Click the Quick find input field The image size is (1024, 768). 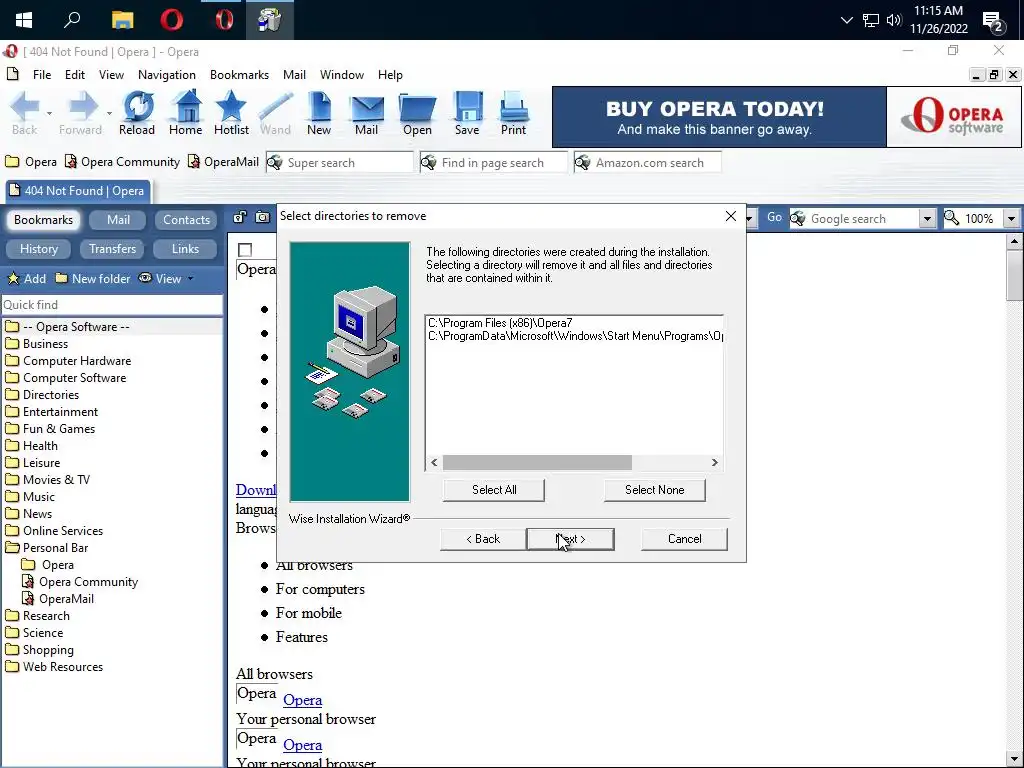[112, 305]
